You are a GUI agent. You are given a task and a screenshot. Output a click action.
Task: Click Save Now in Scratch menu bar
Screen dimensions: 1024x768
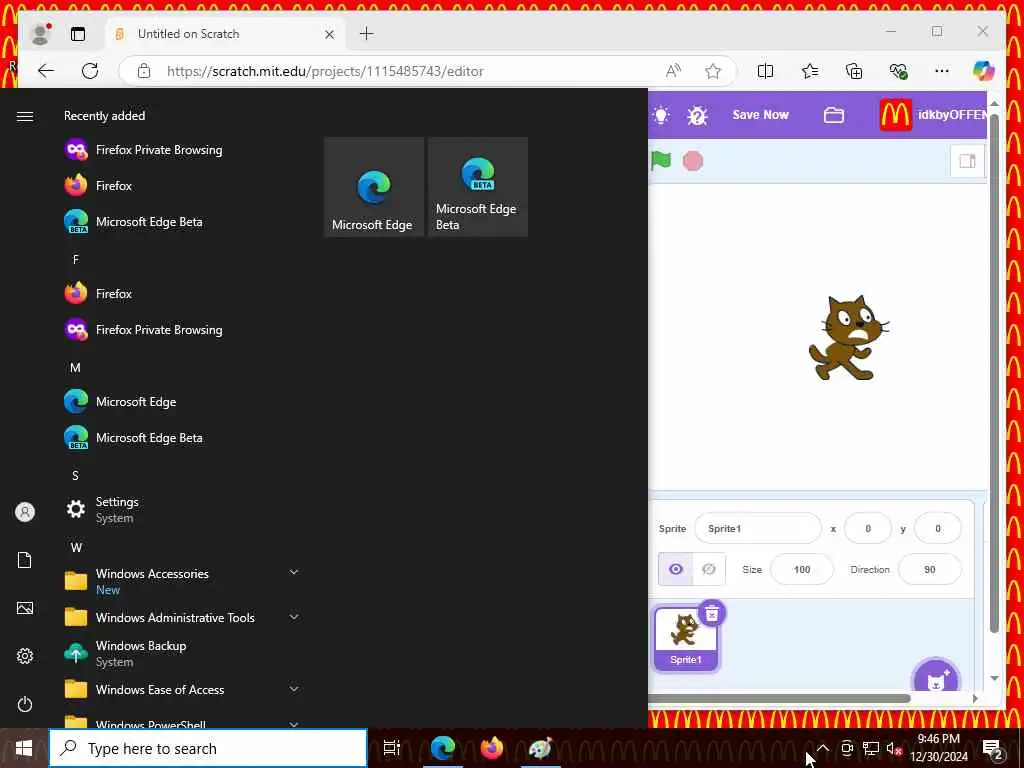760,115
